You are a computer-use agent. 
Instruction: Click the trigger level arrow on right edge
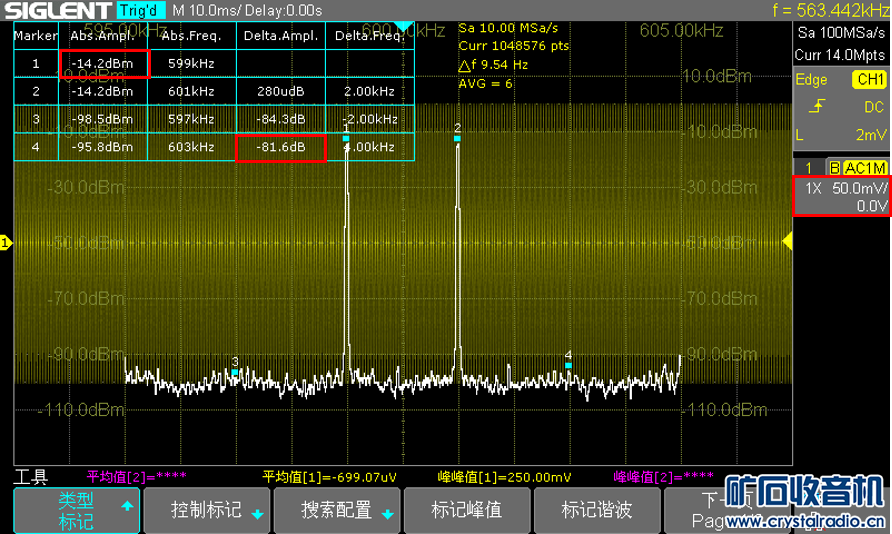pyautogui.click(x=786, y=240)
